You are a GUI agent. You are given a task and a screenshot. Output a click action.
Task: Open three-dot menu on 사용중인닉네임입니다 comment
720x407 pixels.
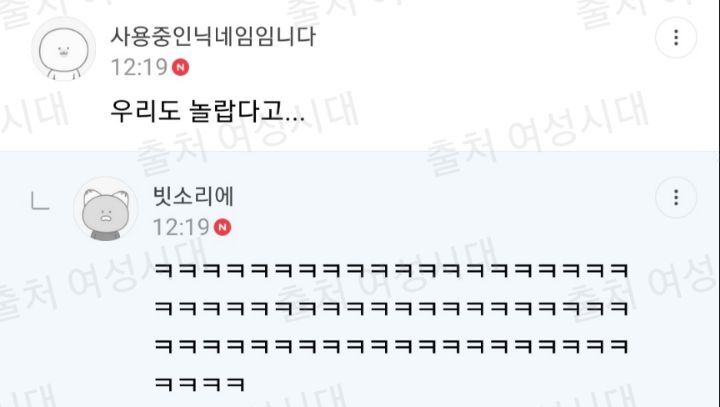tap(676, 38)
